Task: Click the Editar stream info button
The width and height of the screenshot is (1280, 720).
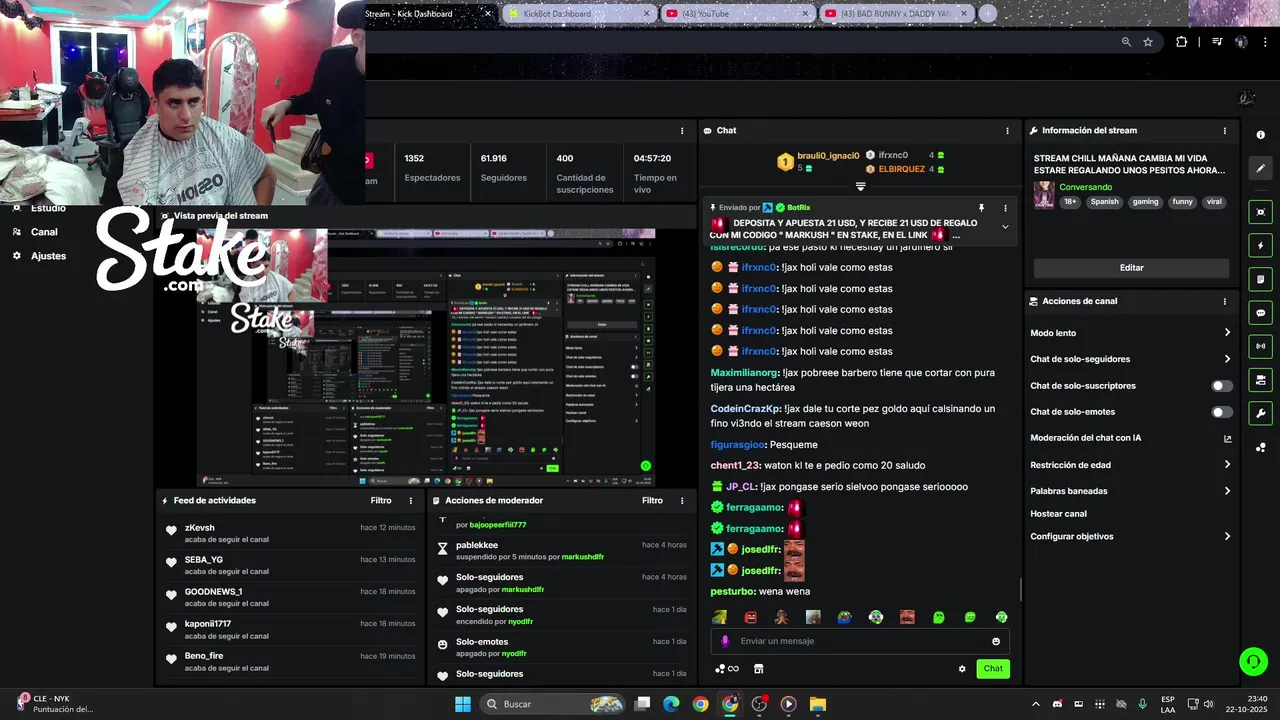Action: (1131, 268)
